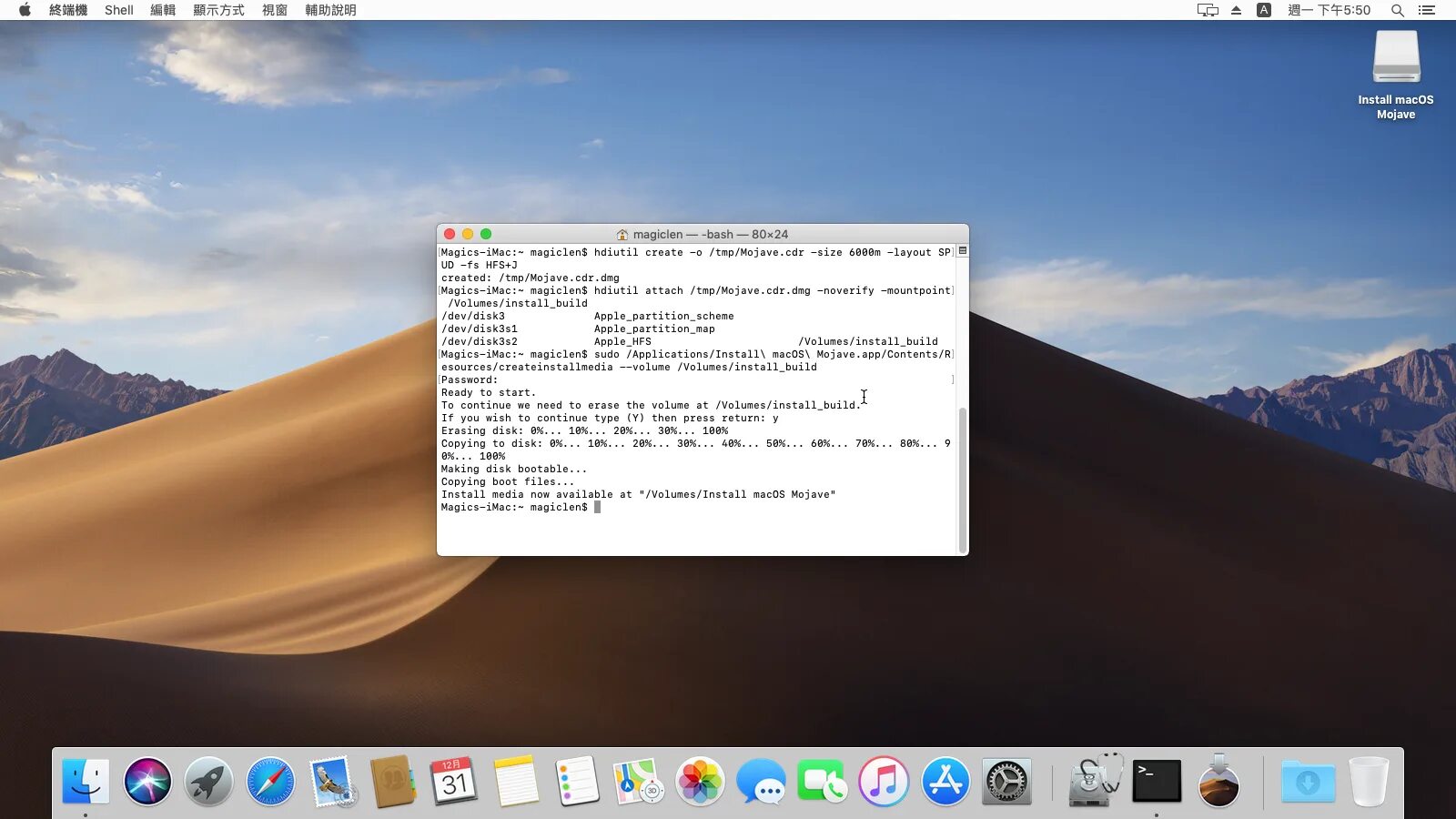Open System Preferences gear icon
The height and width of the screenshot is (819, 1456).
coord(1006,781)
